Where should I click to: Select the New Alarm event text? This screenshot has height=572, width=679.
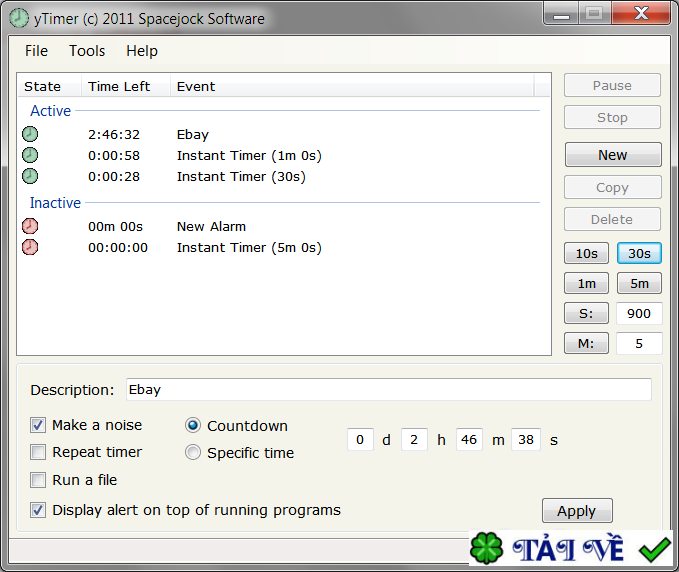pyautogui.click(x=211, y=226)
